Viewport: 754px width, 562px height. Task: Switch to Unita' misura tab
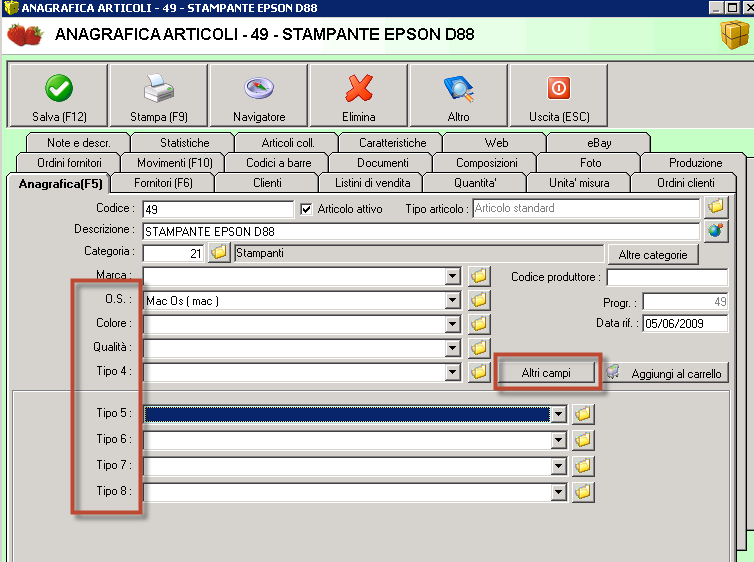coord(579,183)
